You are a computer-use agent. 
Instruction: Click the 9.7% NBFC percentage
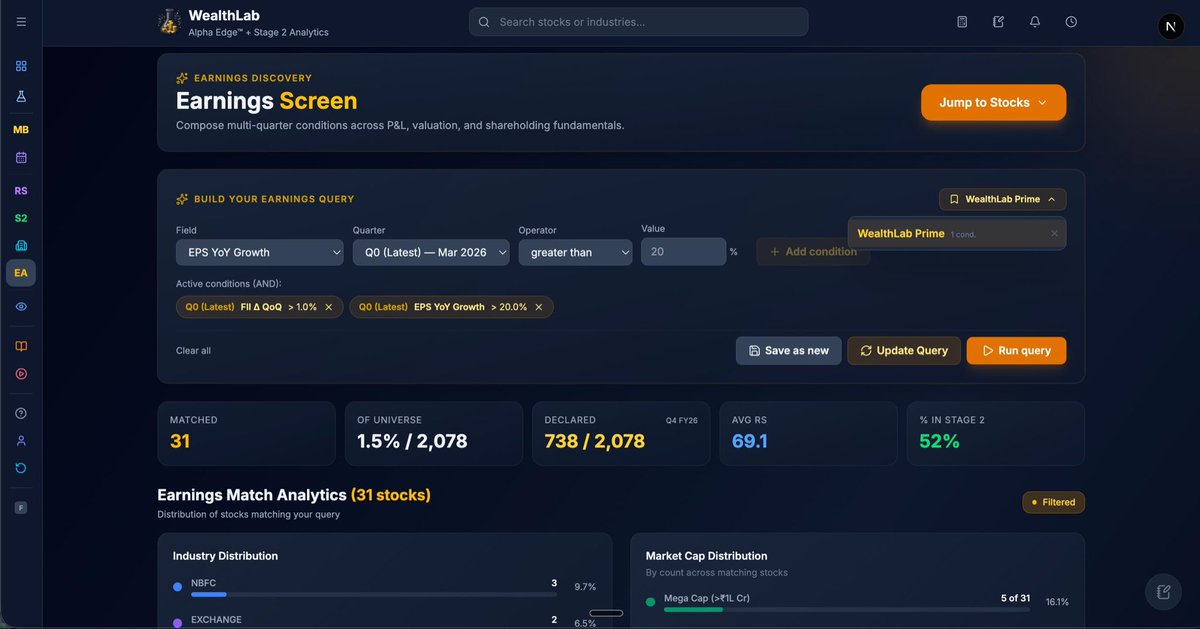(x=585, y=588)
